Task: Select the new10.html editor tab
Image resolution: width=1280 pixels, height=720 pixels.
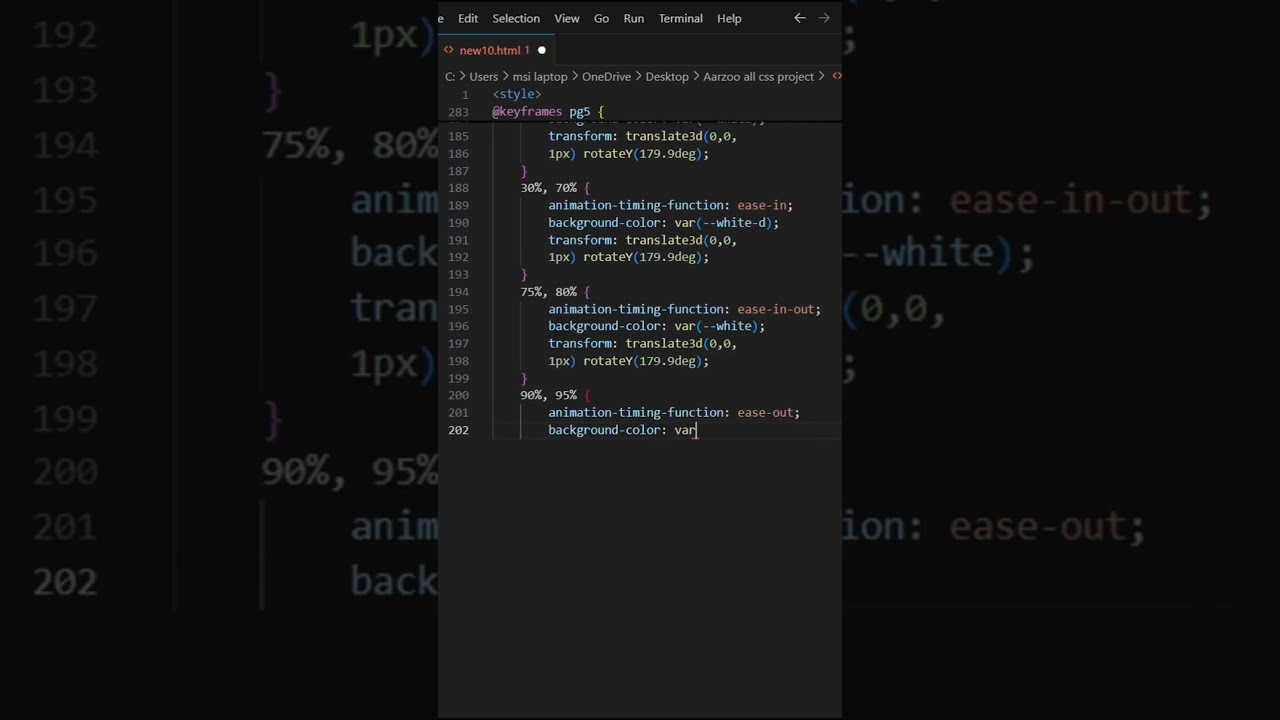Action: click(498, 50)
